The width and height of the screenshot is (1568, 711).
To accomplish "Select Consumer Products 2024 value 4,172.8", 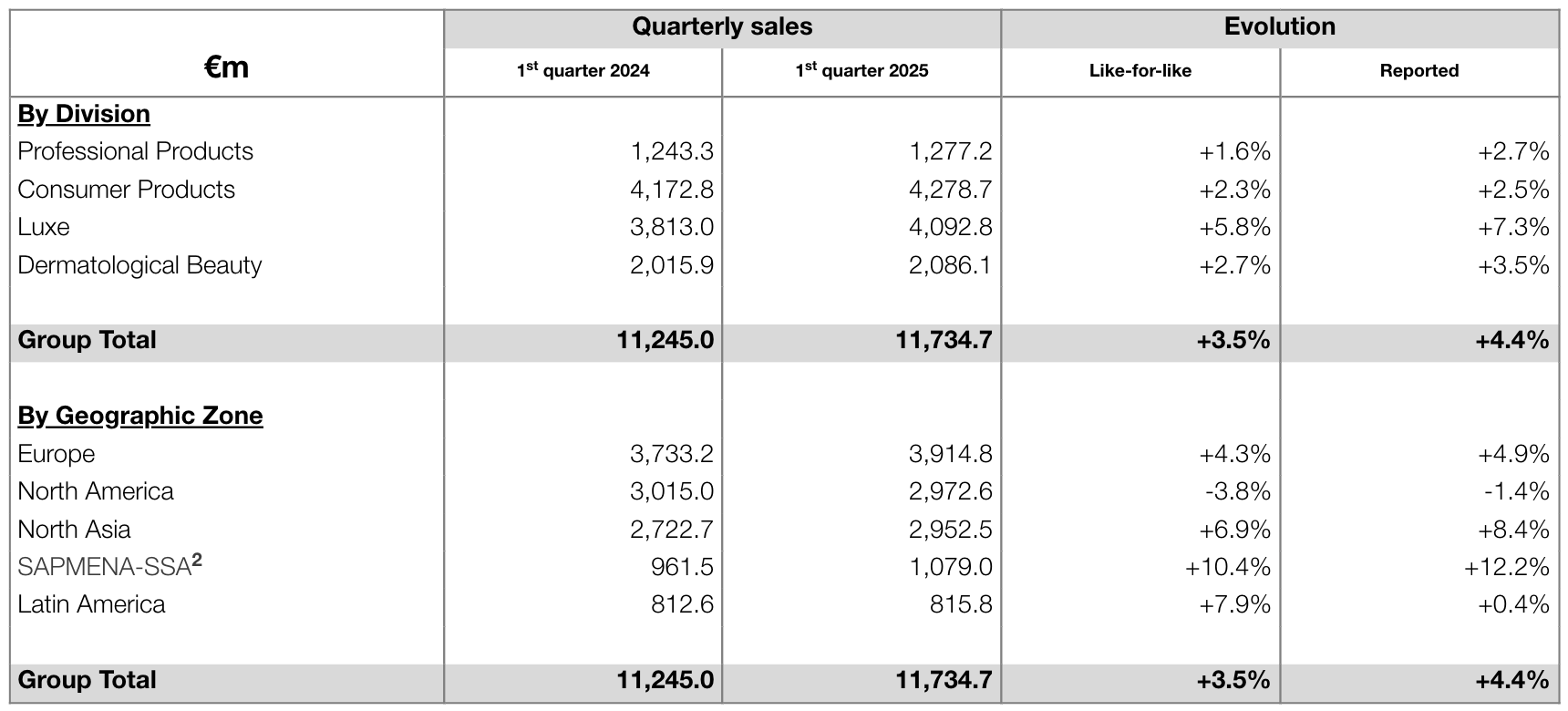I will point(672,190).
